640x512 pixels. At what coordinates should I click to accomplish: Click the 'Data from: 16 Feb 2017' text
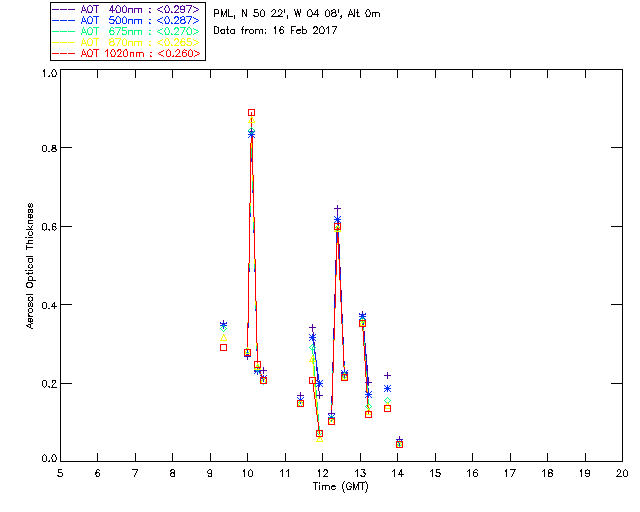click(x=275, y=30)
